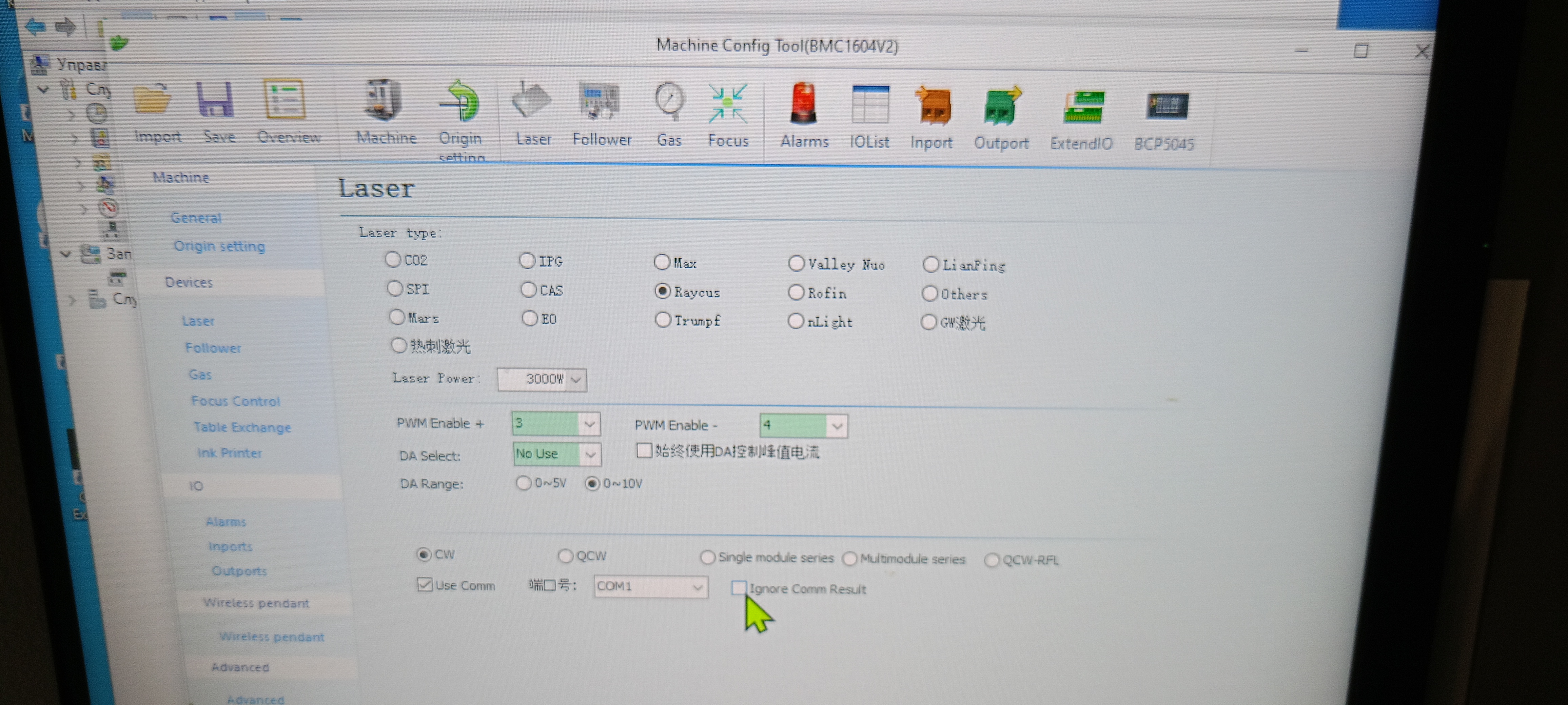This screenshot has width=1568, height=705.
Task: Open the COM1 port dropdown
Action: pos(698,588)
